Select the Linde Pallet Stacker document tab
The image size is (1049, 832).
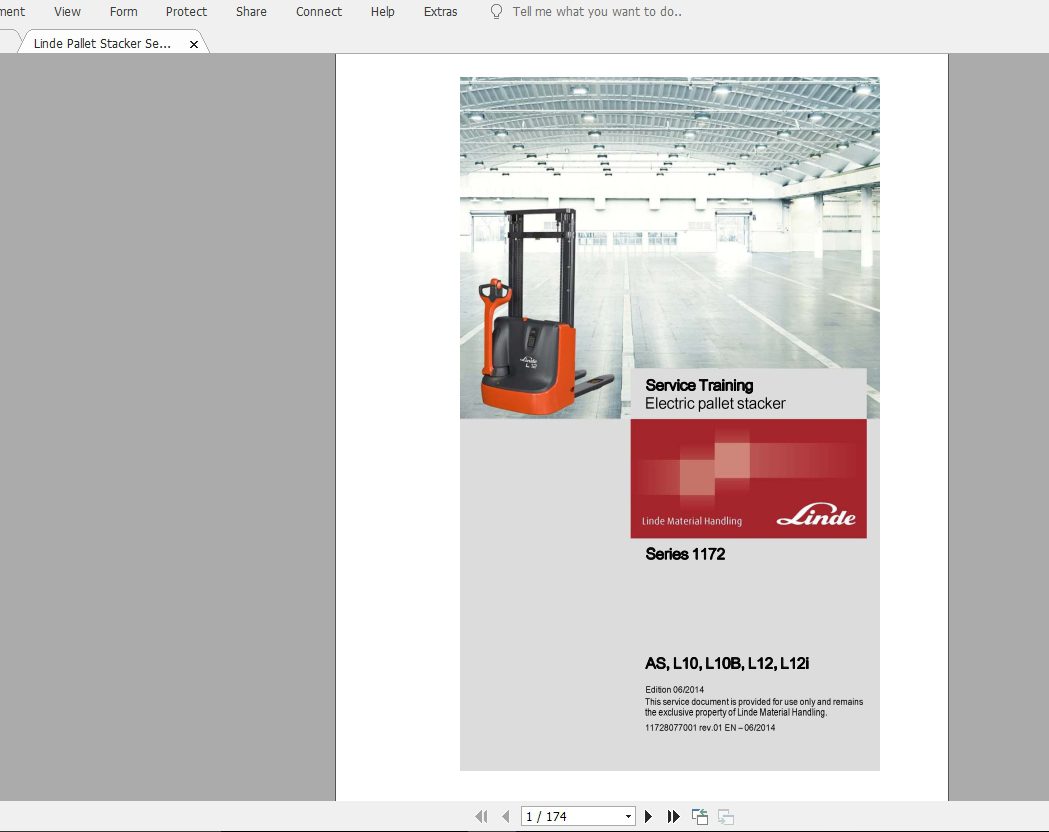pos(102,43)
